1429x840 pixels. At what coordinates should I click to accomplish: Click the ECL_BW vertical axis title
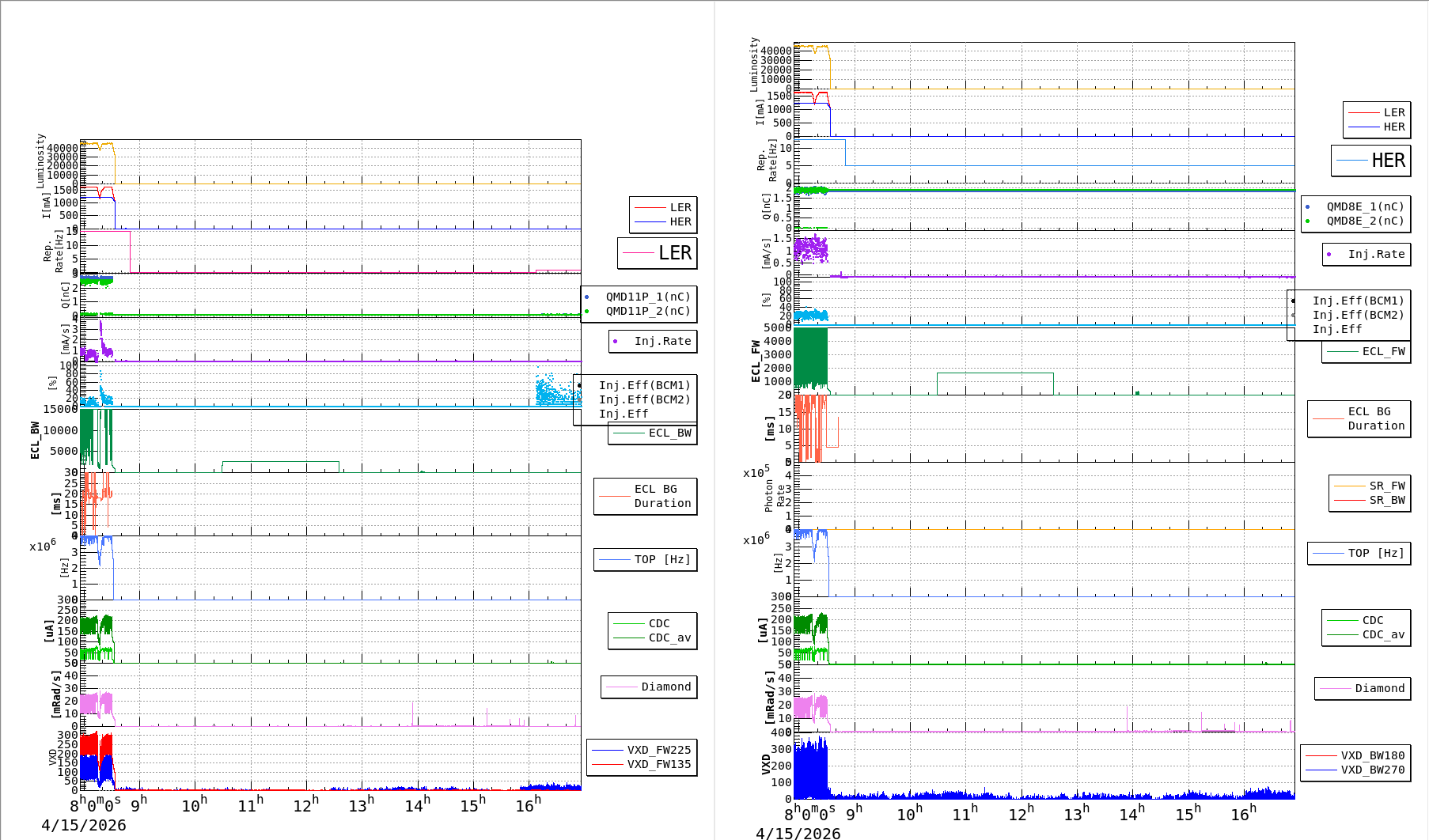[35, 440]
